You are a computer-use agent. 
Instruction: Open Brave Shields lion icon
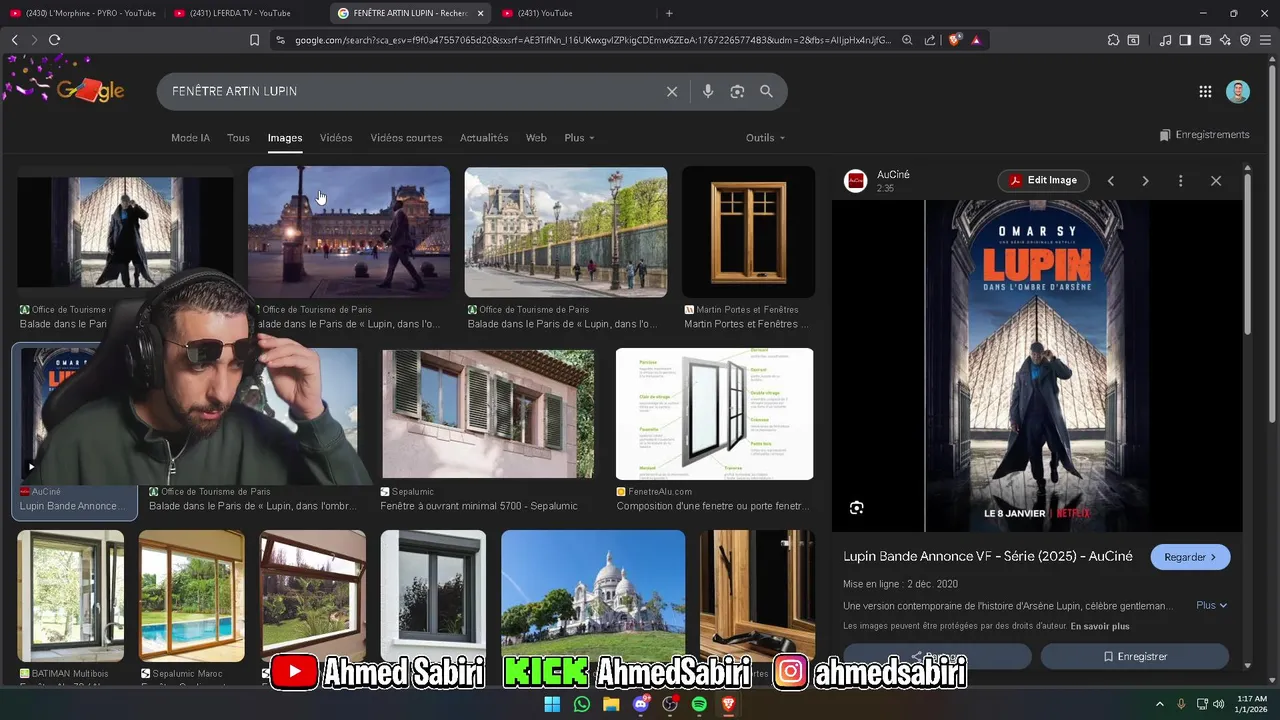(954, 40)
